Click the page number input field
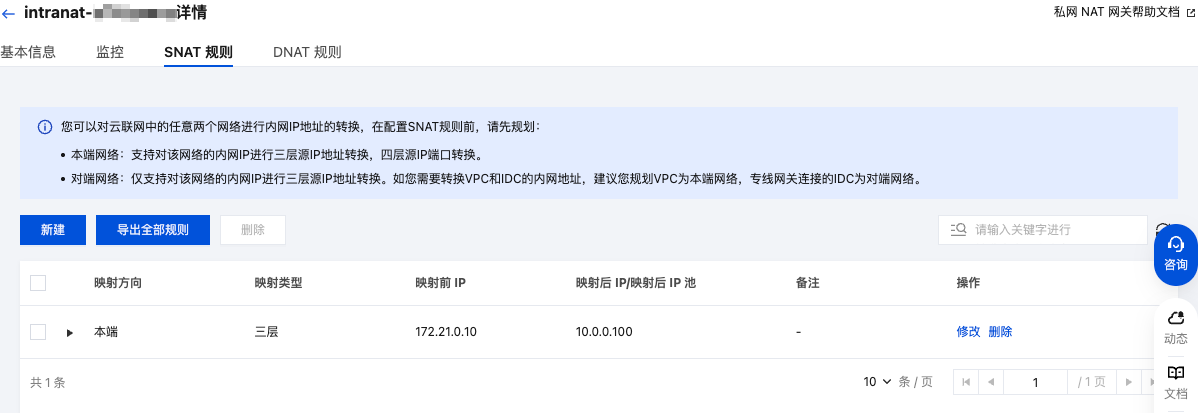This screenshot has width=1198, height=413. (1036, 382)
